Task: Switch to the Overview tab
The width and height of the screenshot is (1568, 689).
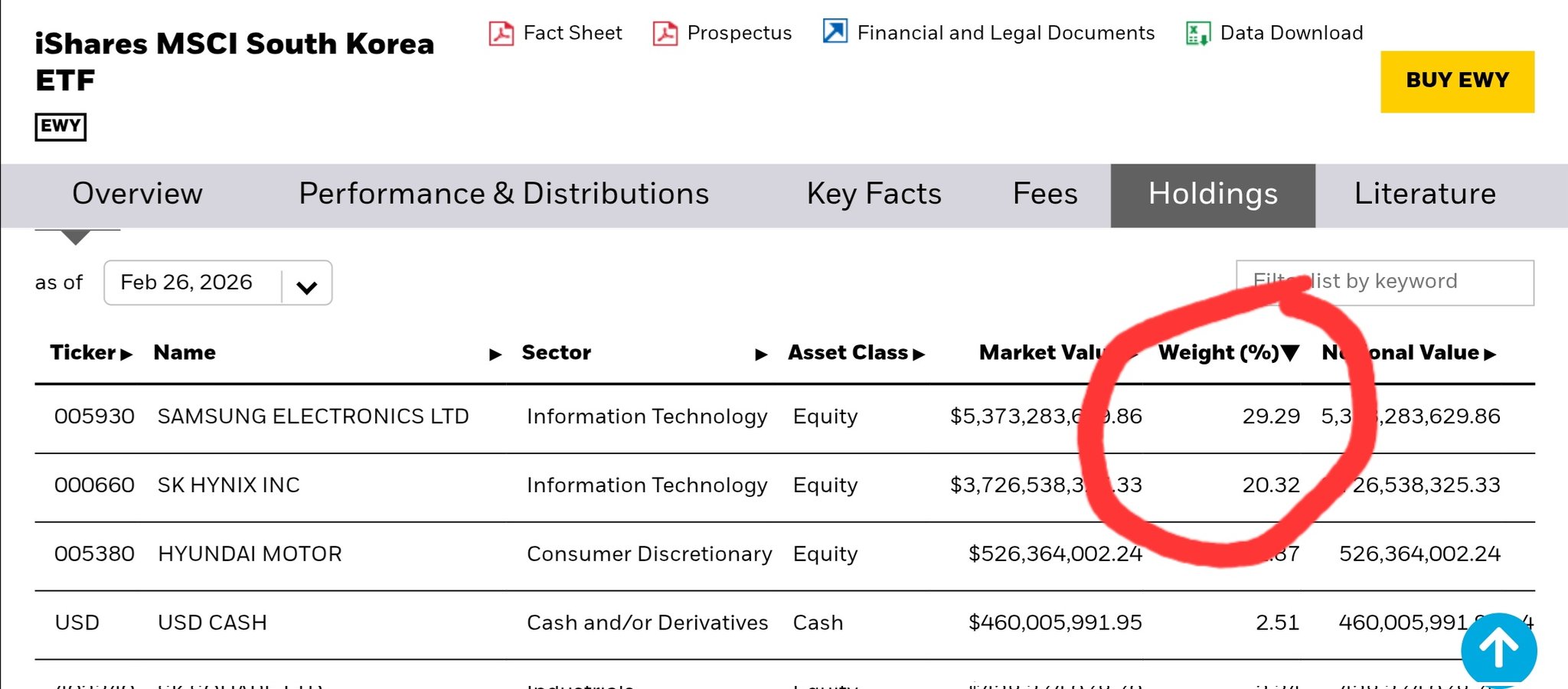Action: tap(138, 194)
